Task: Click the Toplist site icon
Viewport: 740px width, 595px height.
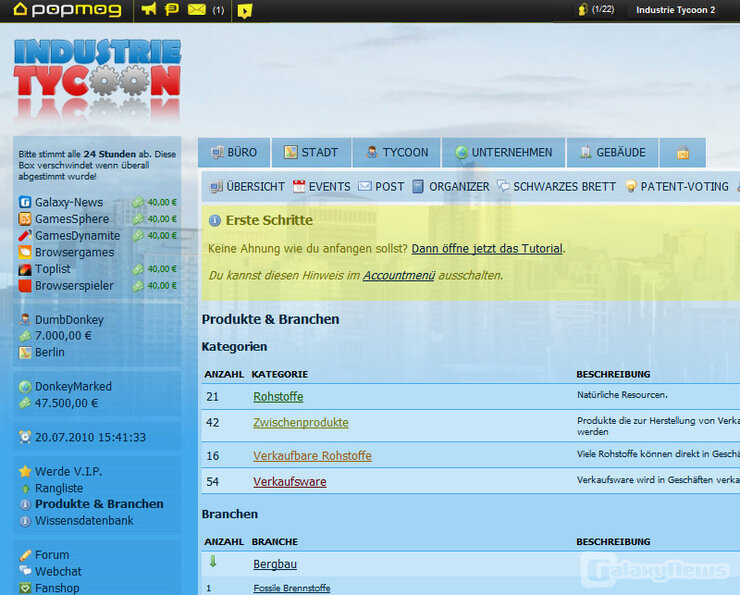Action: click(25, 269)
